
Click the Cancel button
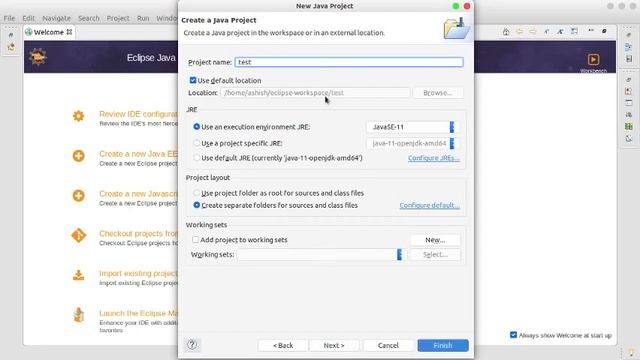click(x=388, y=345)
